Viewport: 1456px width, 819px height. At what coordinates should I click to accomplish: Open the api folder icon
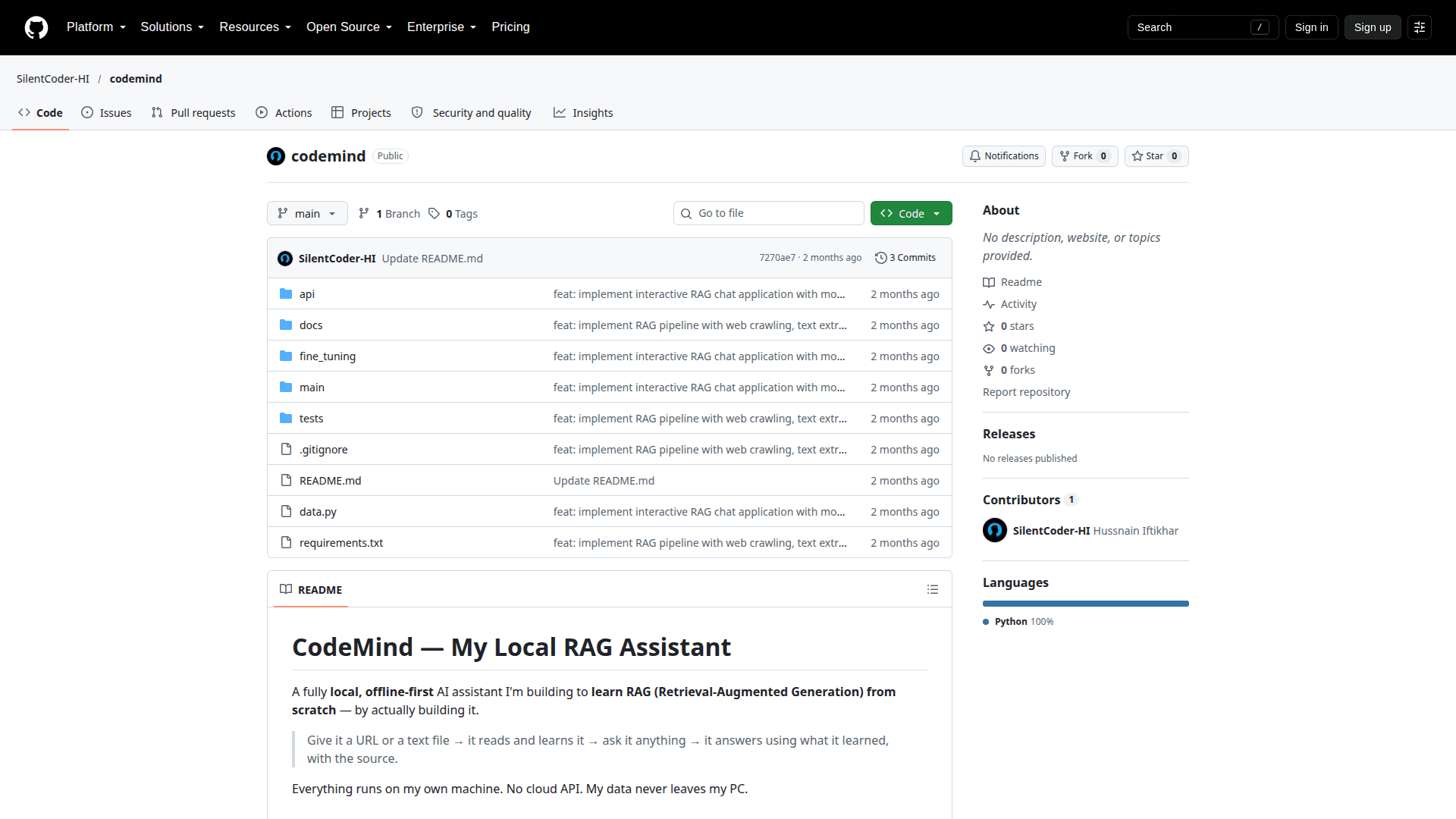(x=286, y=293)
